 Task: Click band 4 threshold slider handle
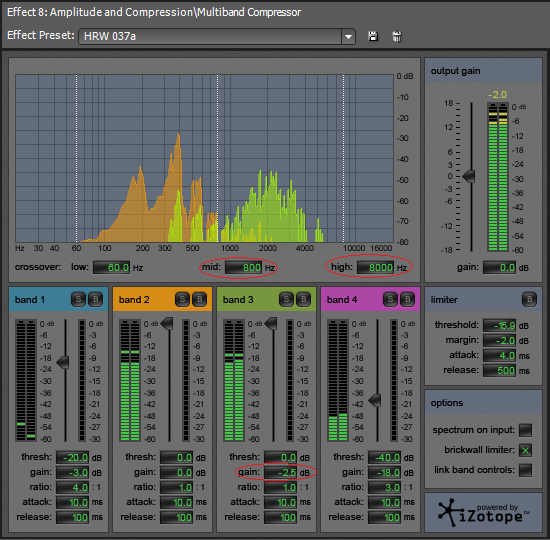click(x=375, y=400)
